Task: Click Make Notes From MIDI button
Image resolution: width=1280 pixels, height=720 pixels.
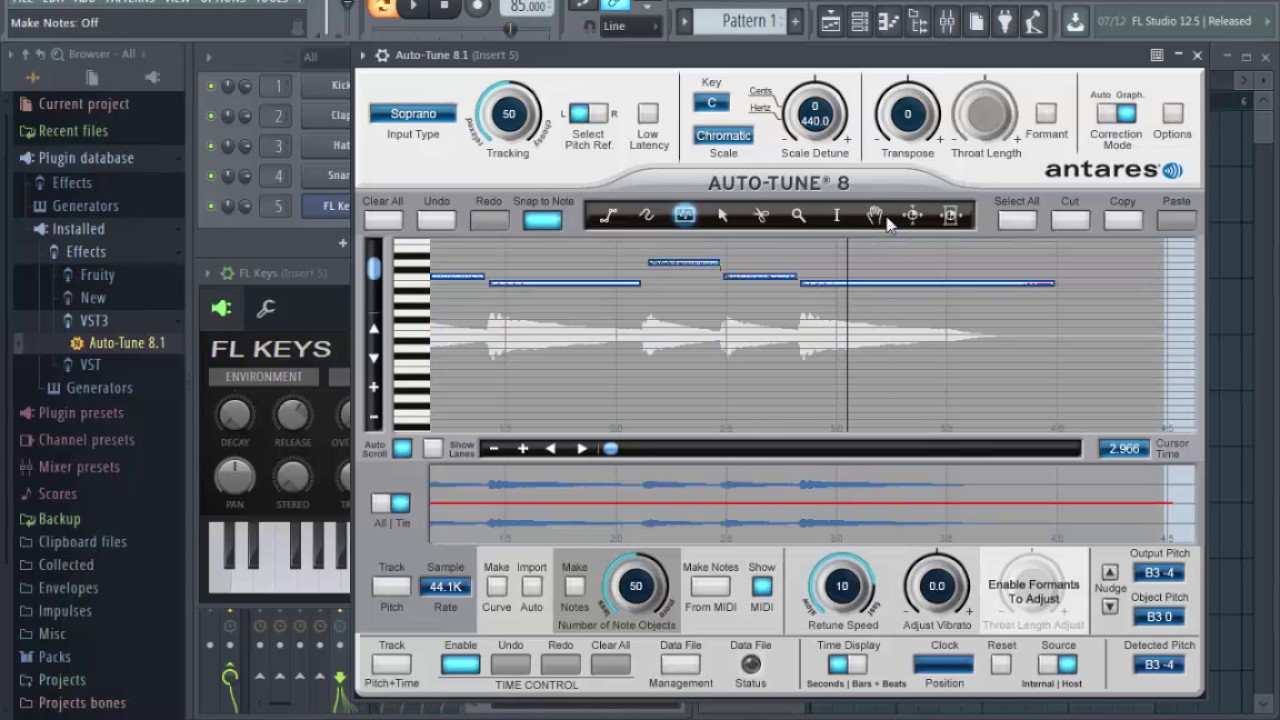Action: pos(710,586)
